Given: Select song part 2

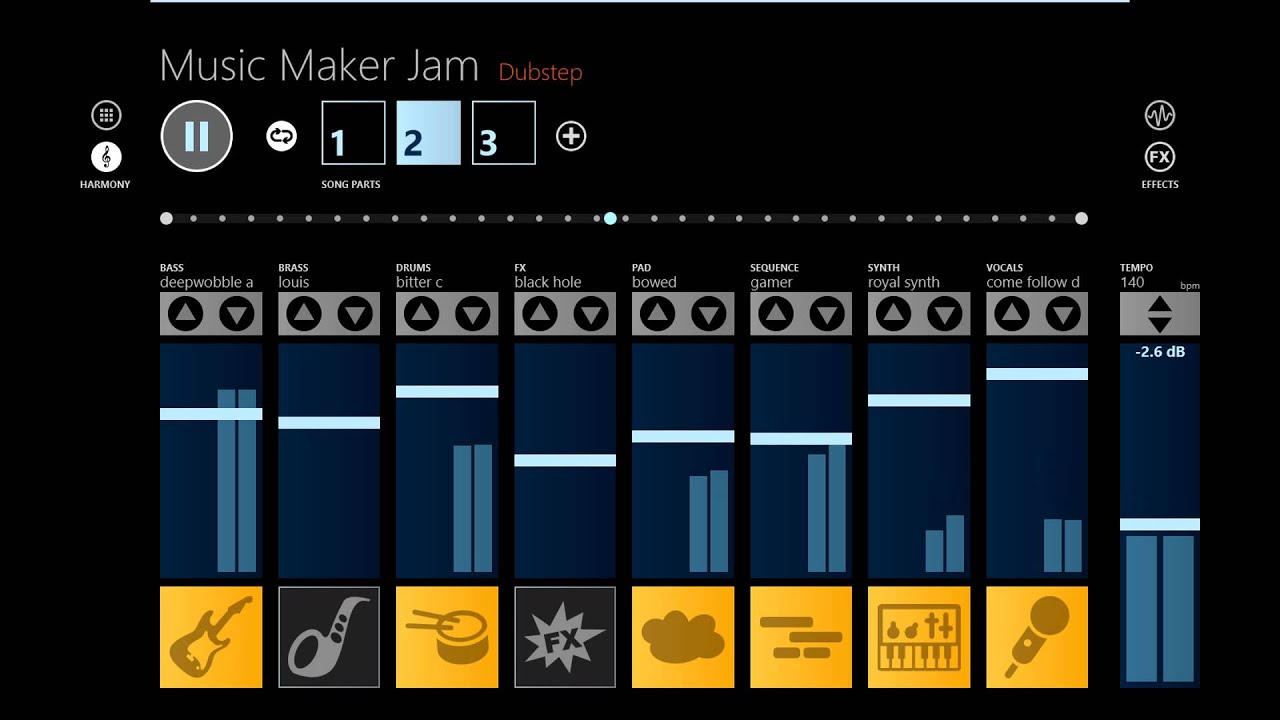Looking at the screenshot, I should [429, 132].
